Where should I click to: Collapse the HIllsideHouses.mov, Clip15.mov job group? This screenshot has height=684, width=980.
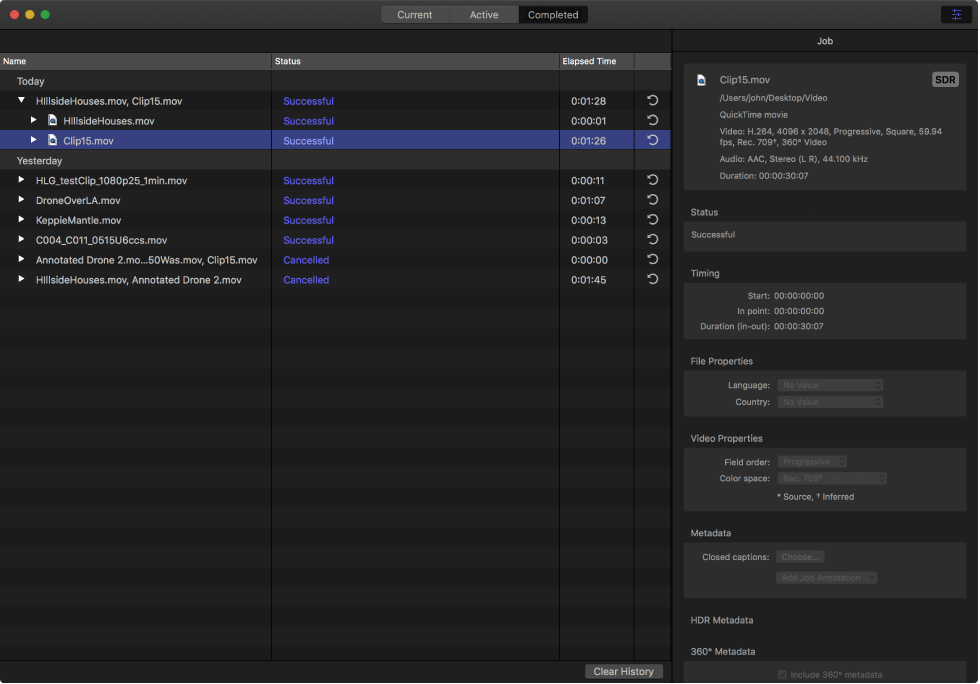tap(21, 100)
